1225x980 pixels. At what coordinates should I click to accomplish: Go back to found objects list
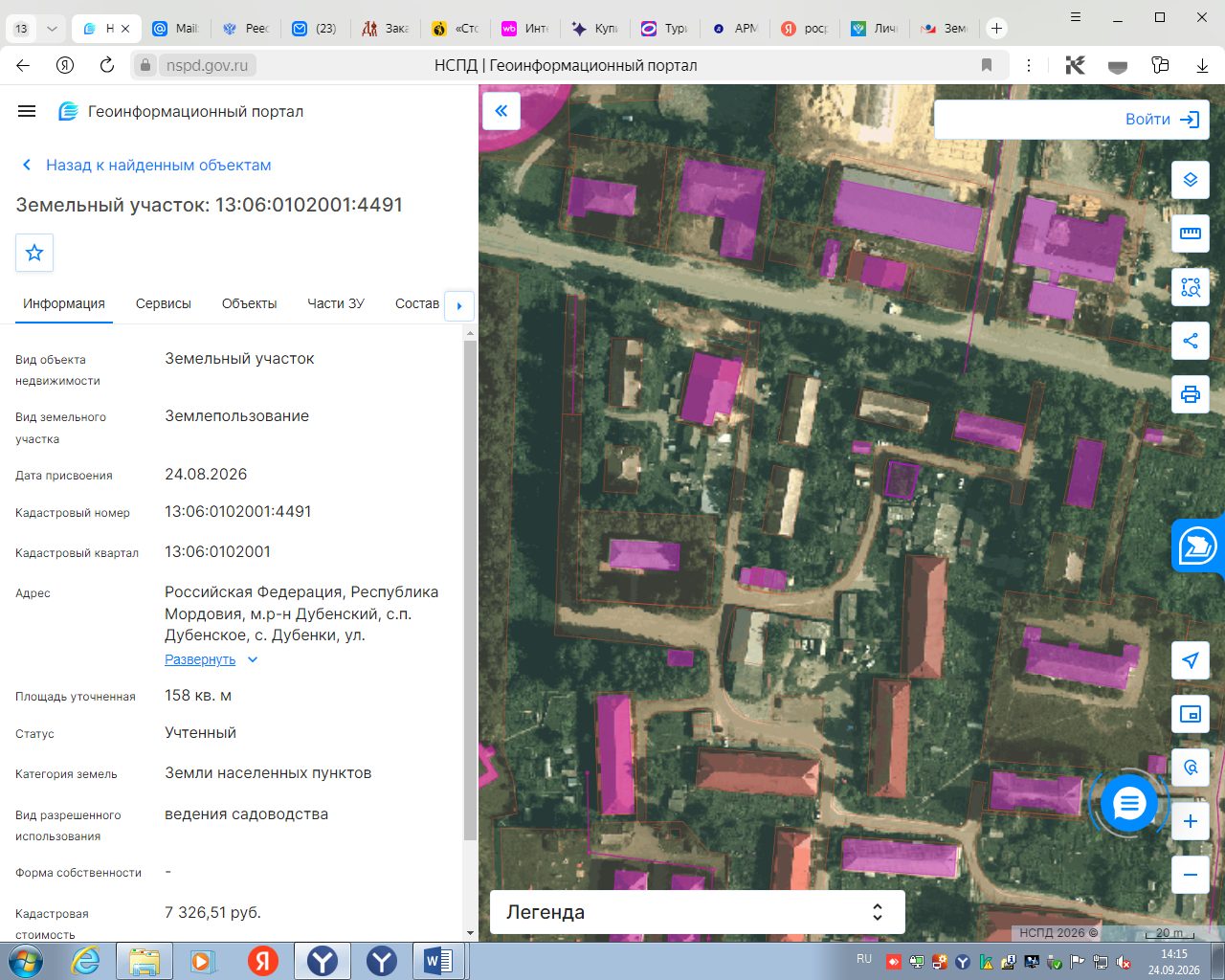[x=147, y=165]
